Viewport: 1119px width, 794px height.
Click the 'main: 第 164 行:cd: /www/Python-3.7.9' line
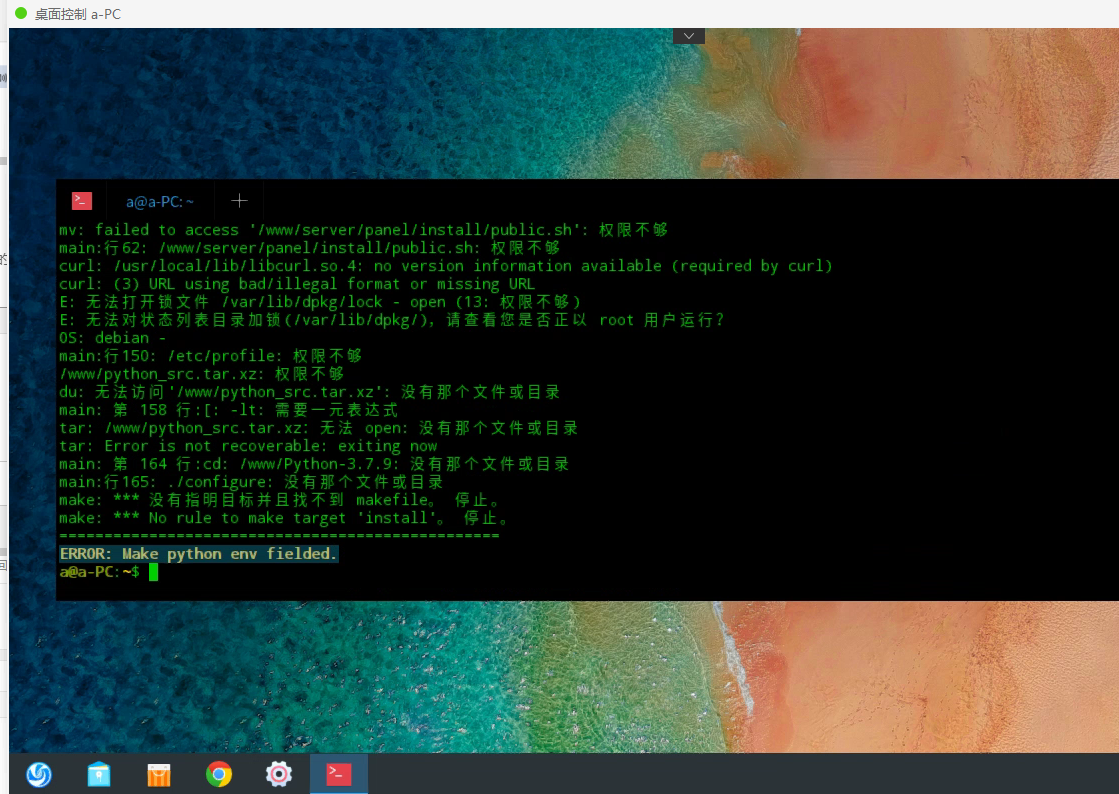pos(314,464)
